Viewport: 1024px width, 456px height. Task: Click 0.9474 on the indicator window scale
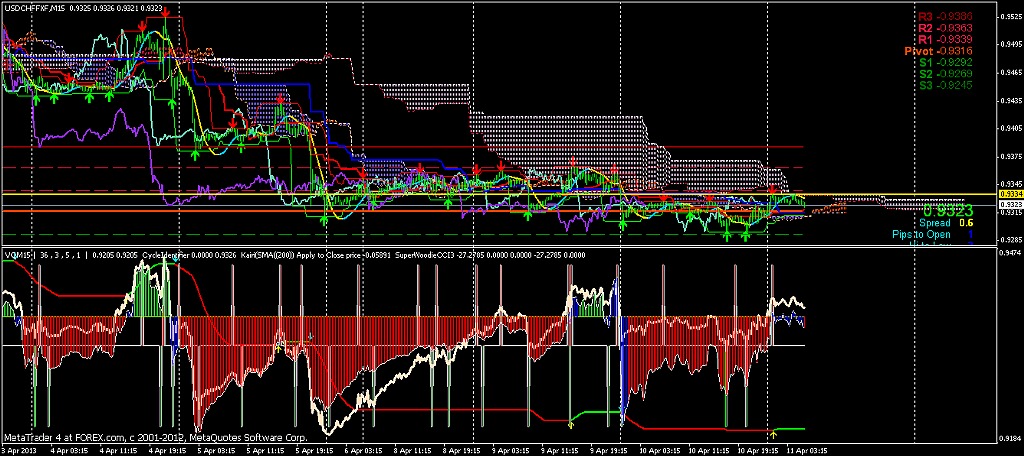tap(1008, 252)
